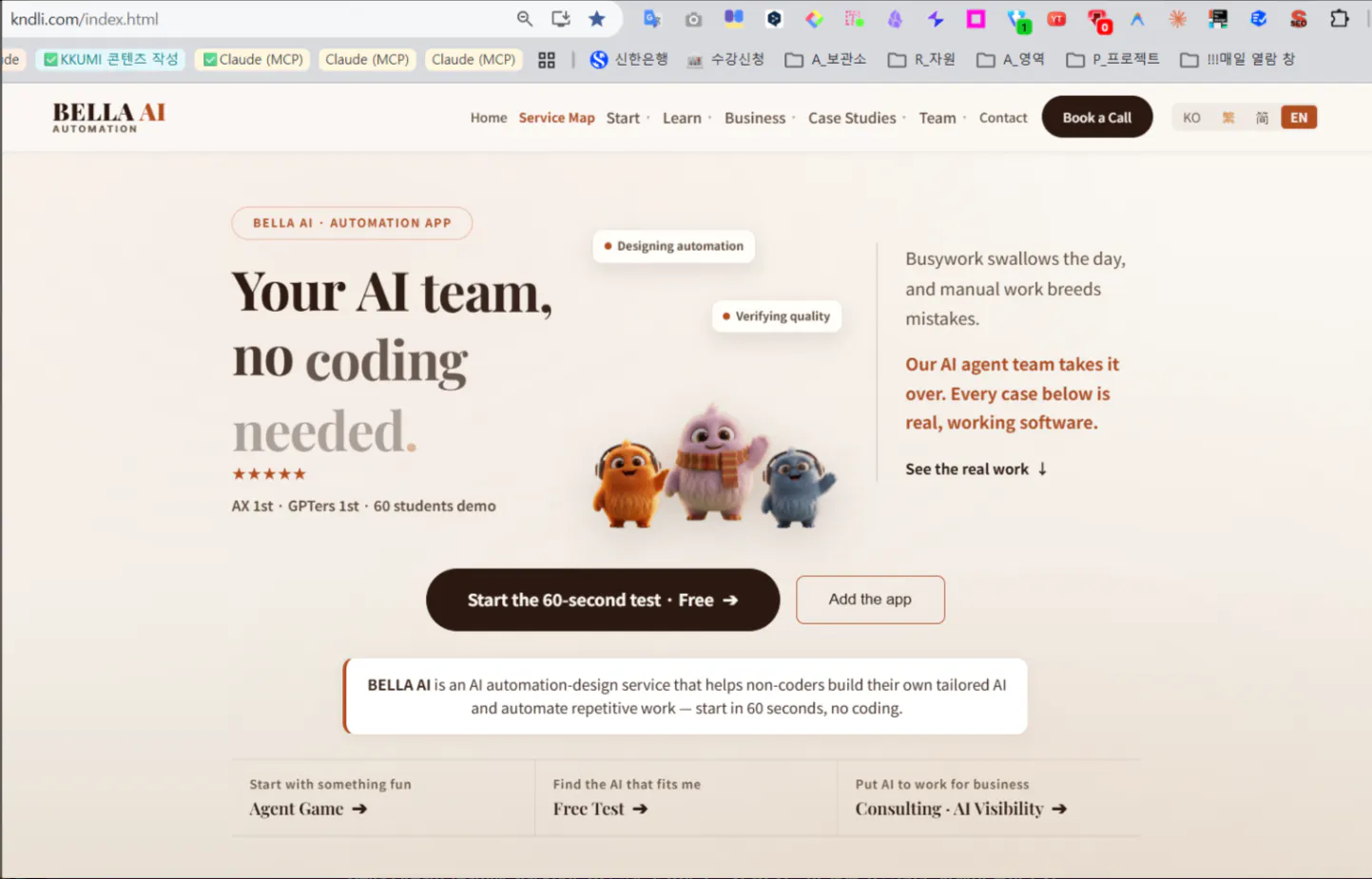Open the zoom magnifier in the address bar
1372x879 pixels.
pyautogui.click(x=524, y=19)
